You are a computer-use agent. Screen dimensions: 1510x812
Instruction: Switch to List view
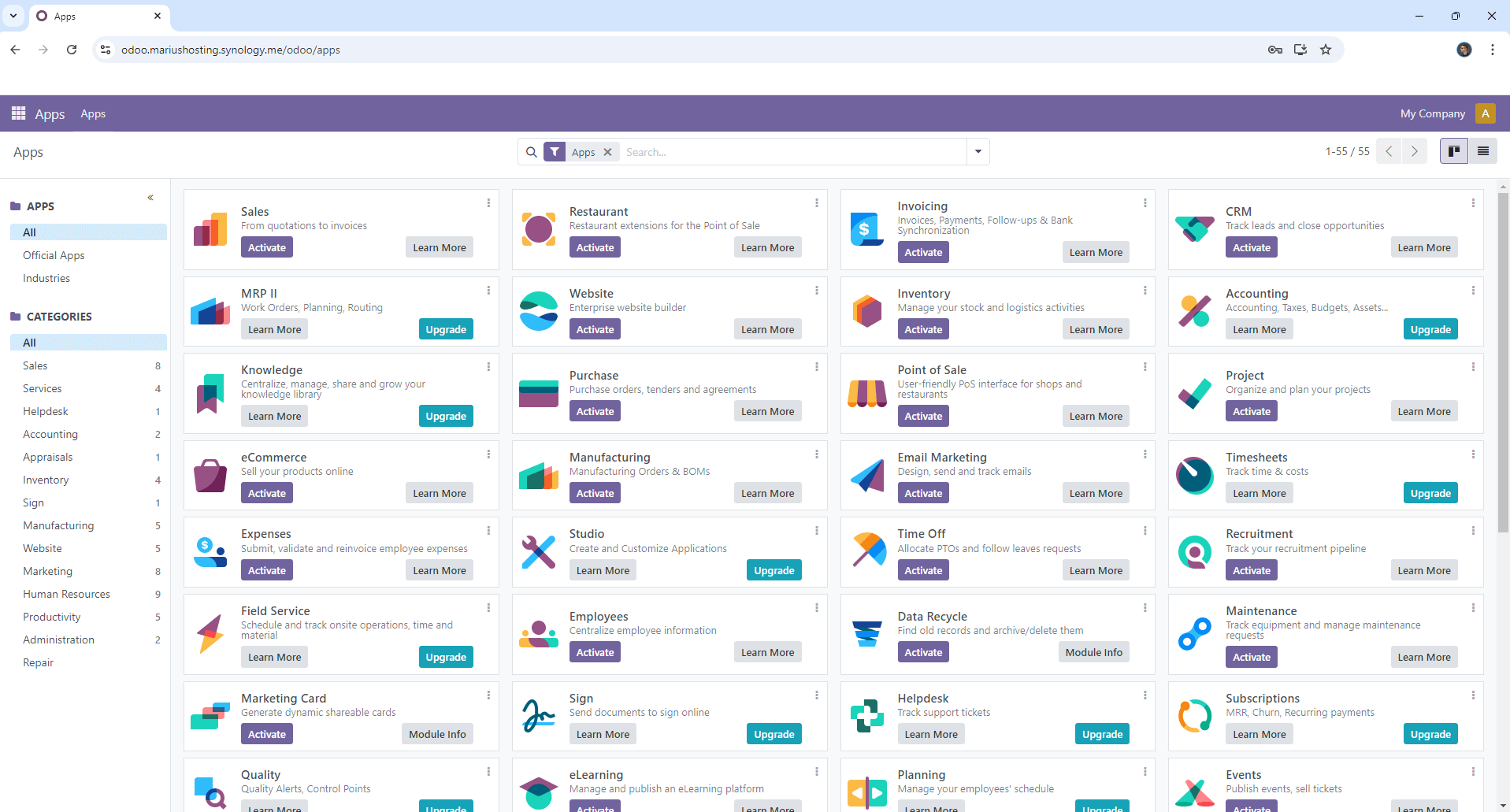click(1483, 151)
